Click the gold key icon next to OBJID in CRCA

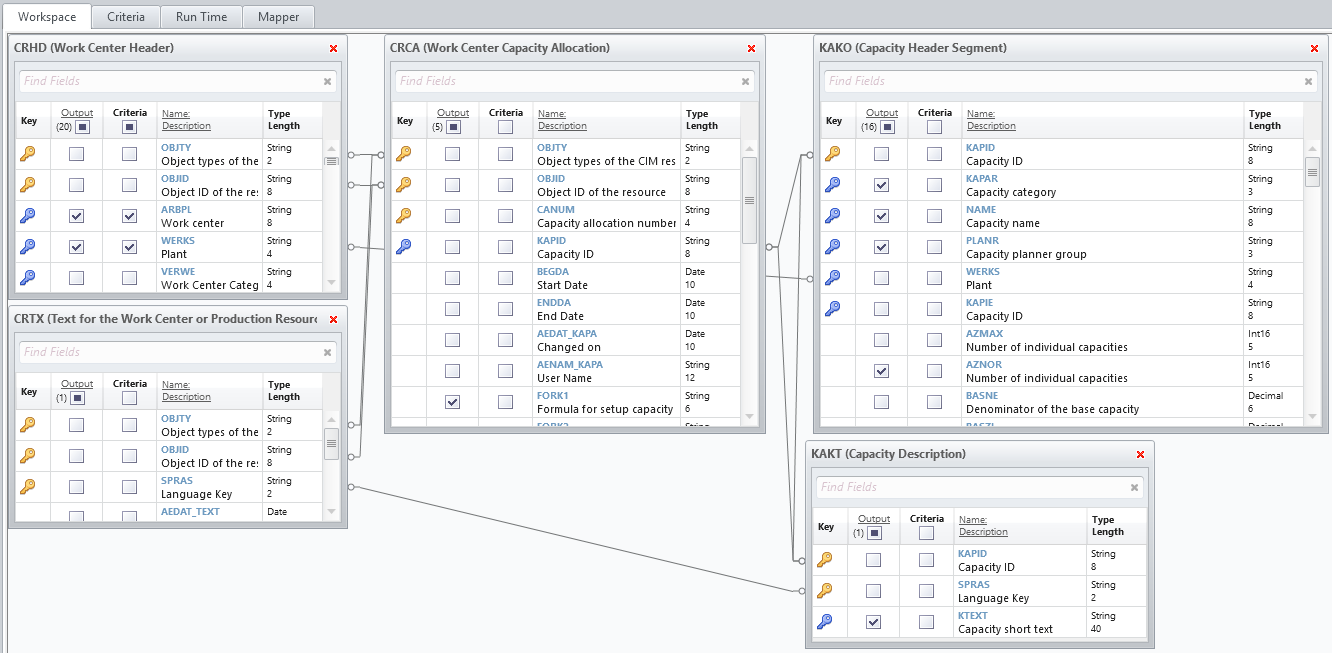click(x=405, y=184)
